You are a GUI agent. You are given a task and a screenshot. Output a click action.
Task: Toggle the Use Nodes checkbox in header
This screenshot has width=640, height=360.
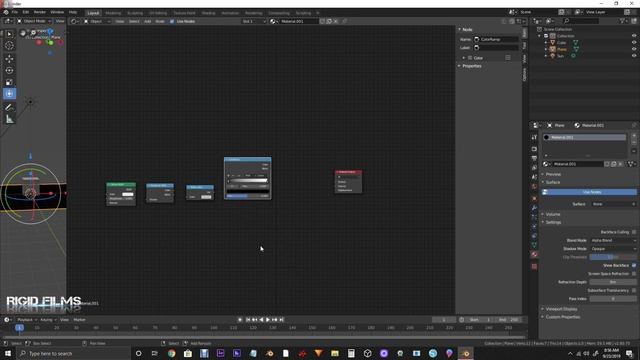[172, 21]
